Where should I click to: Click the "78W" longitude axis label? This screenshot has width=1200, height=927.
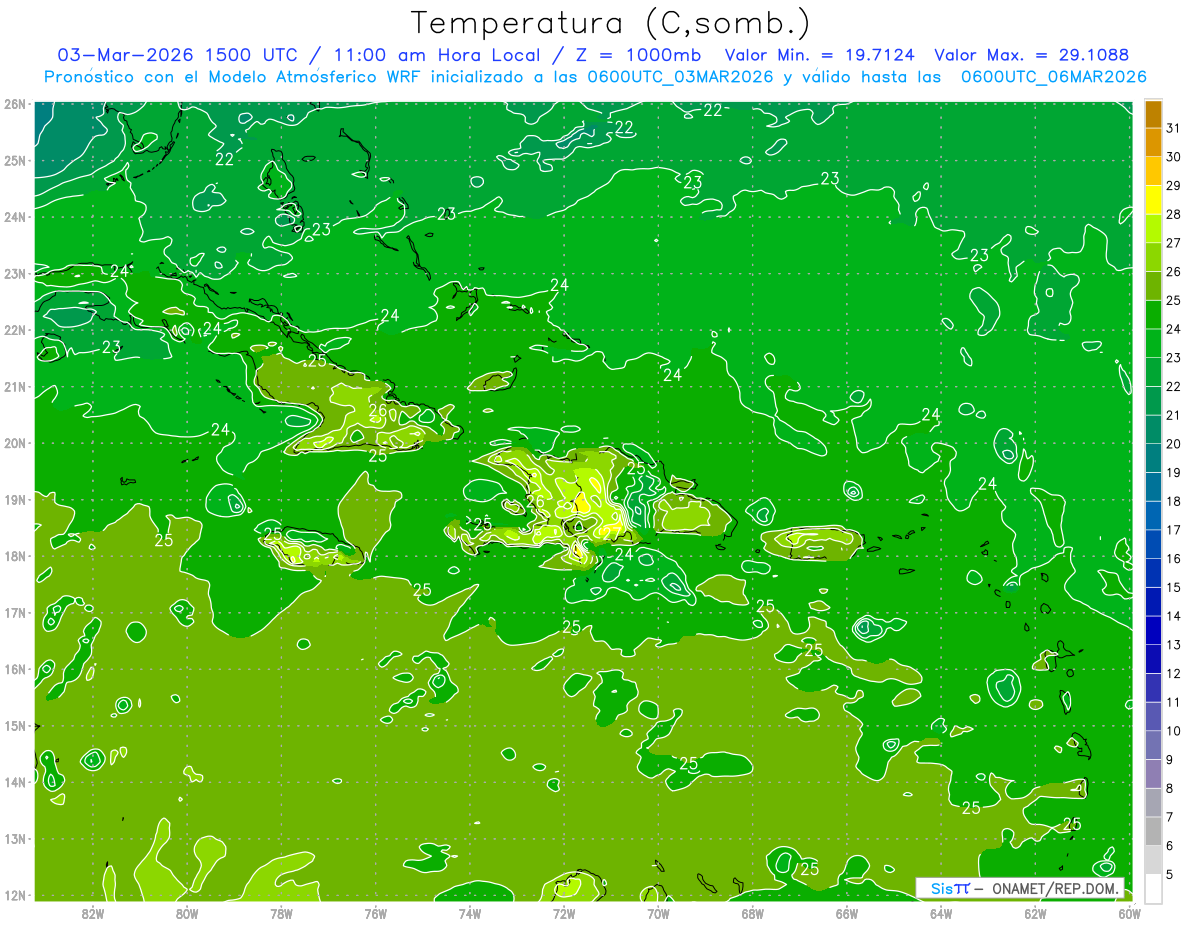(x=281, y=913)
